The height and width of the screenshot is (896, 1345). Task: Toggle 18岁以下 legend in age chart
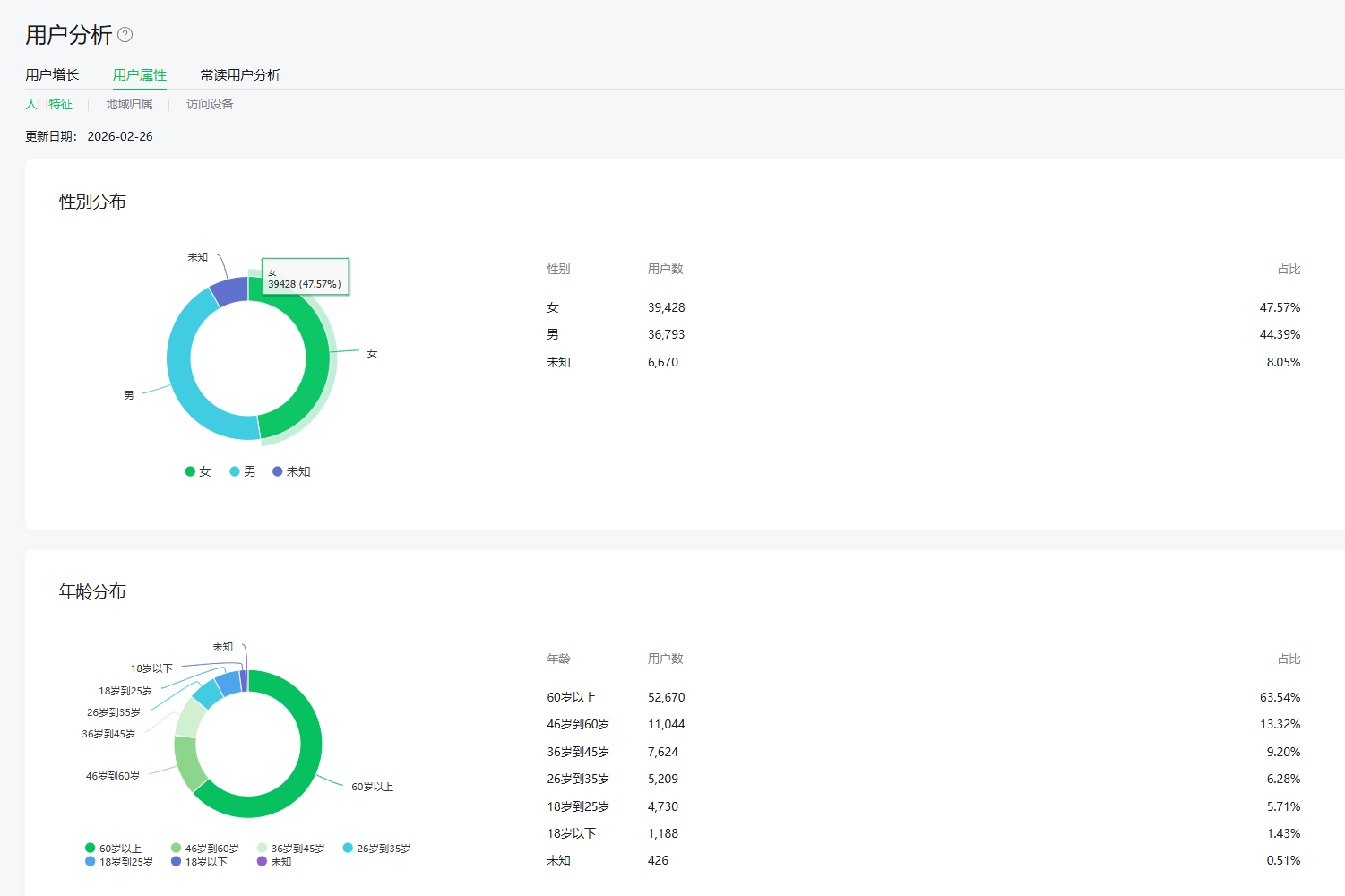(200, 862)
